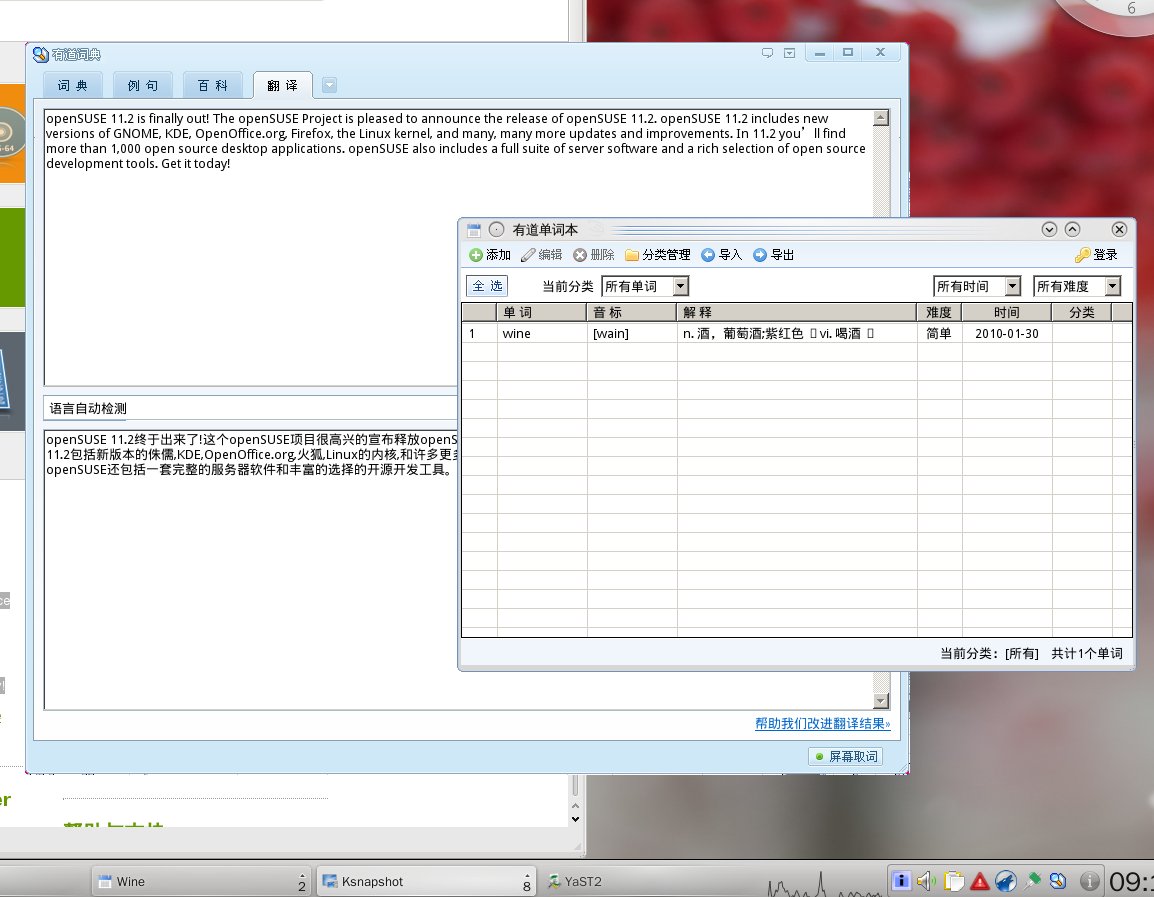Sort by the 时间 column header
This screenshot has height=897, width=1154.
point(1007,313)
